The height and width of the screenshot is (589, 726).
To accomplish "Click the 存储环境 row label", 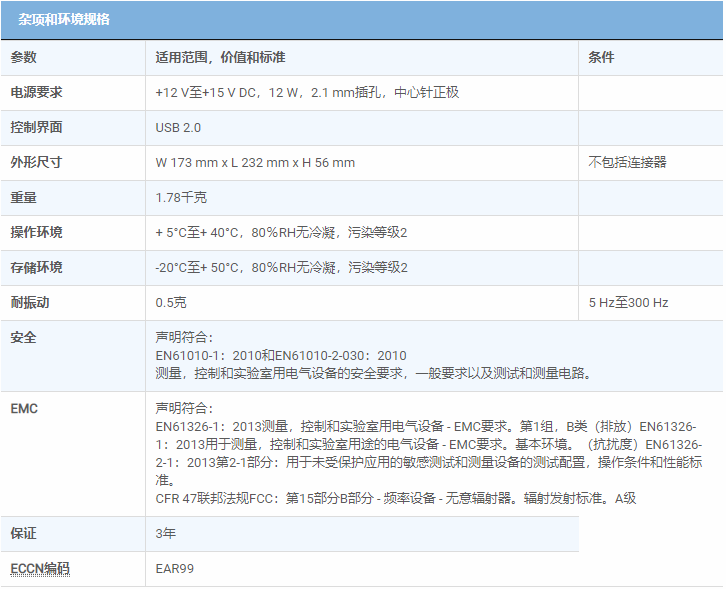I will [37, 268].
